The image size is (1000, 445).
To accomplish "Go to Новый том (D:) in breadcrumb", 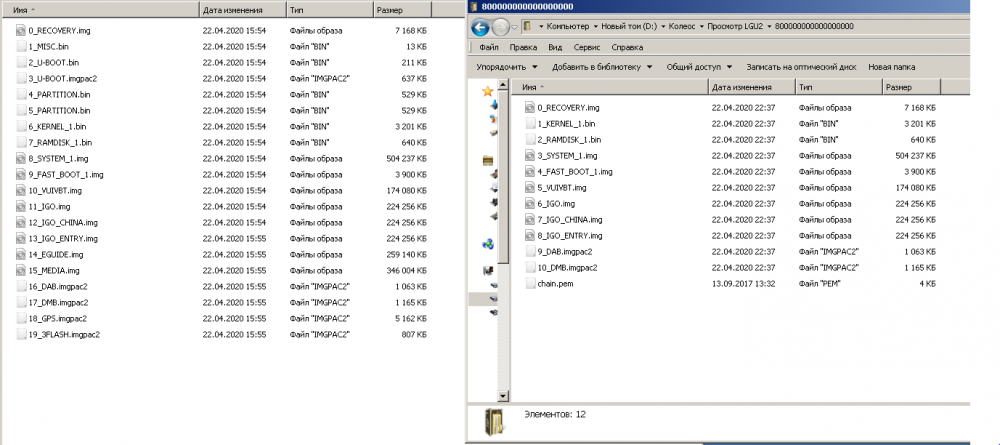I will click(630, 27).
